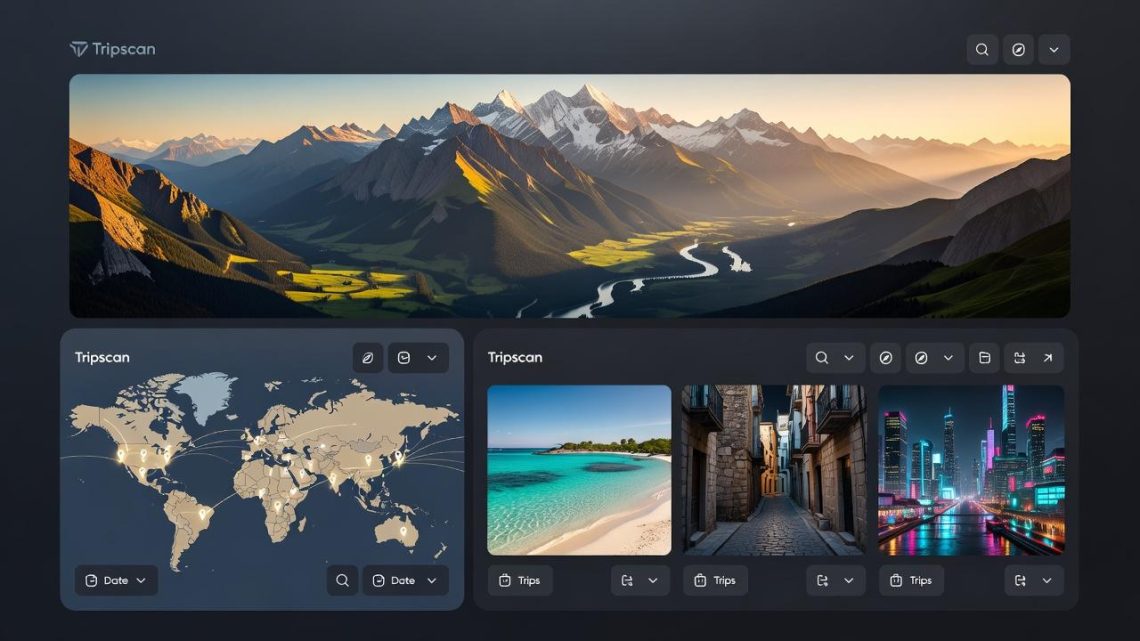Open the tropical beach photo
The image size is (1140, 641).
[579, 470]
